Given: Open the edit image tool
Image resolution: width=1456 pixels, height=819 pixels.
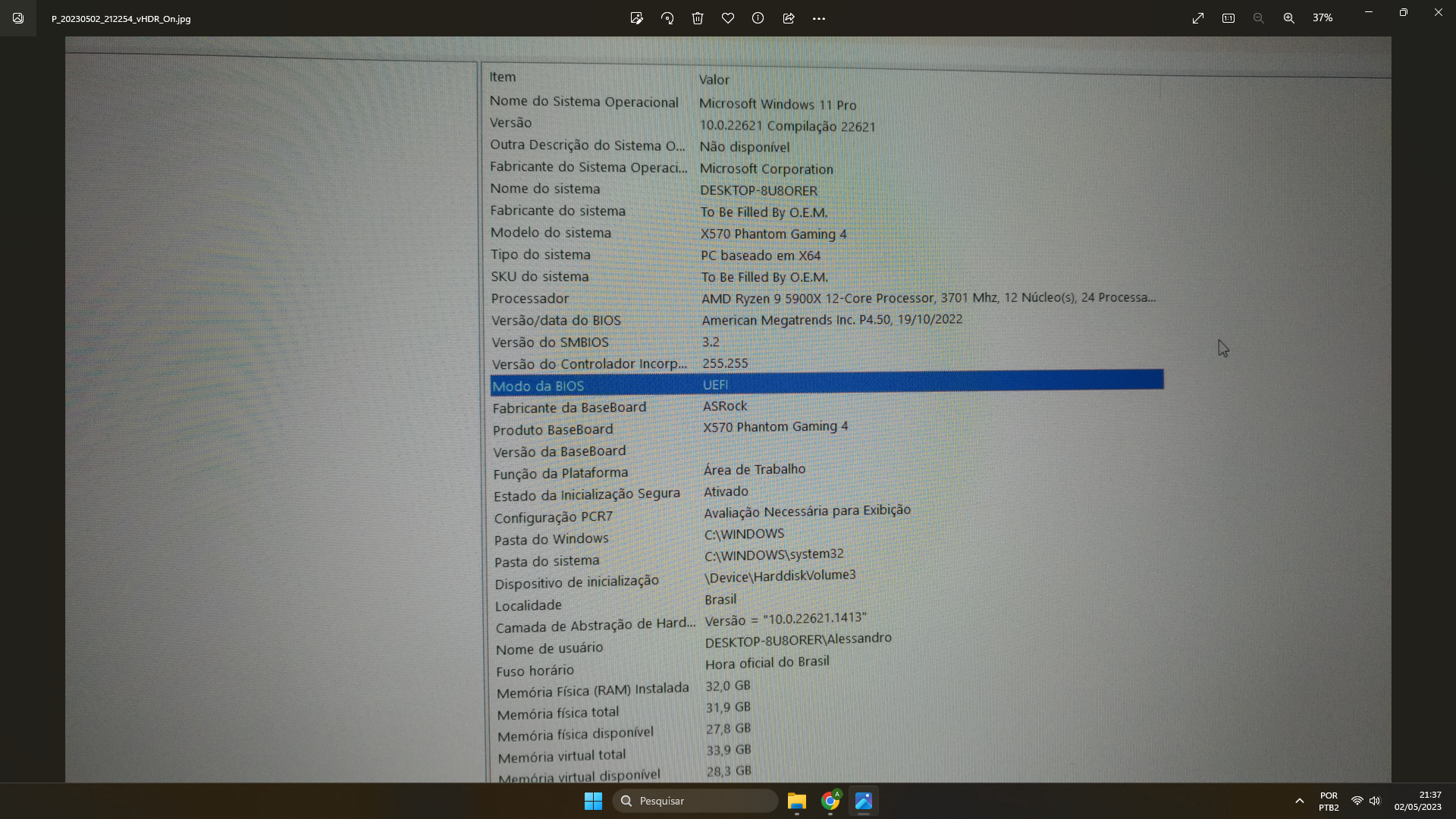Looking at the screenshot, I should [637, 18].
